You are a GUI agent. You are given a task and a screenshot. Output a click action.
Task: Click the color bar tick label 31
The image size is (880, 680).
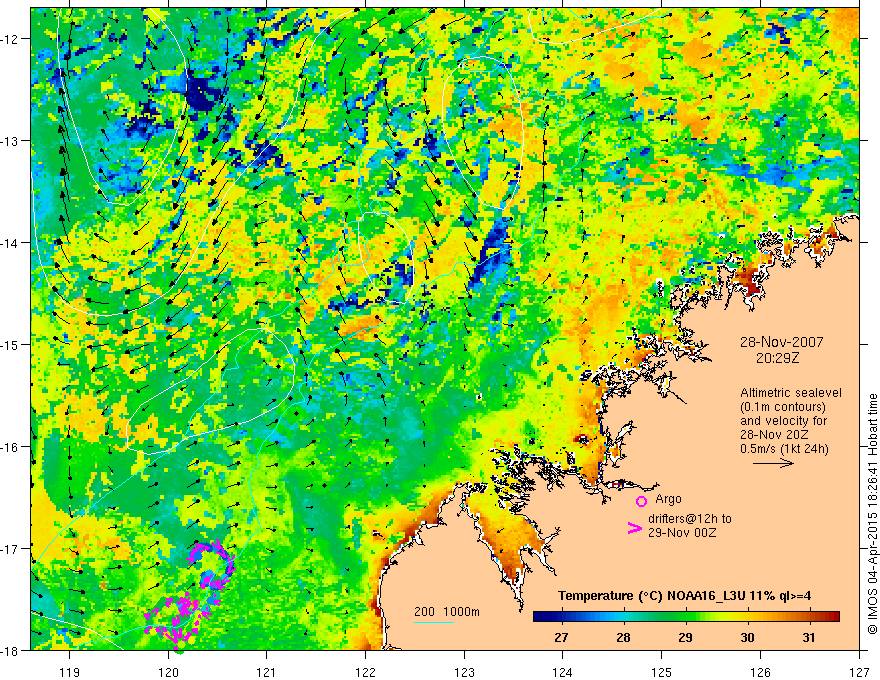809,637
